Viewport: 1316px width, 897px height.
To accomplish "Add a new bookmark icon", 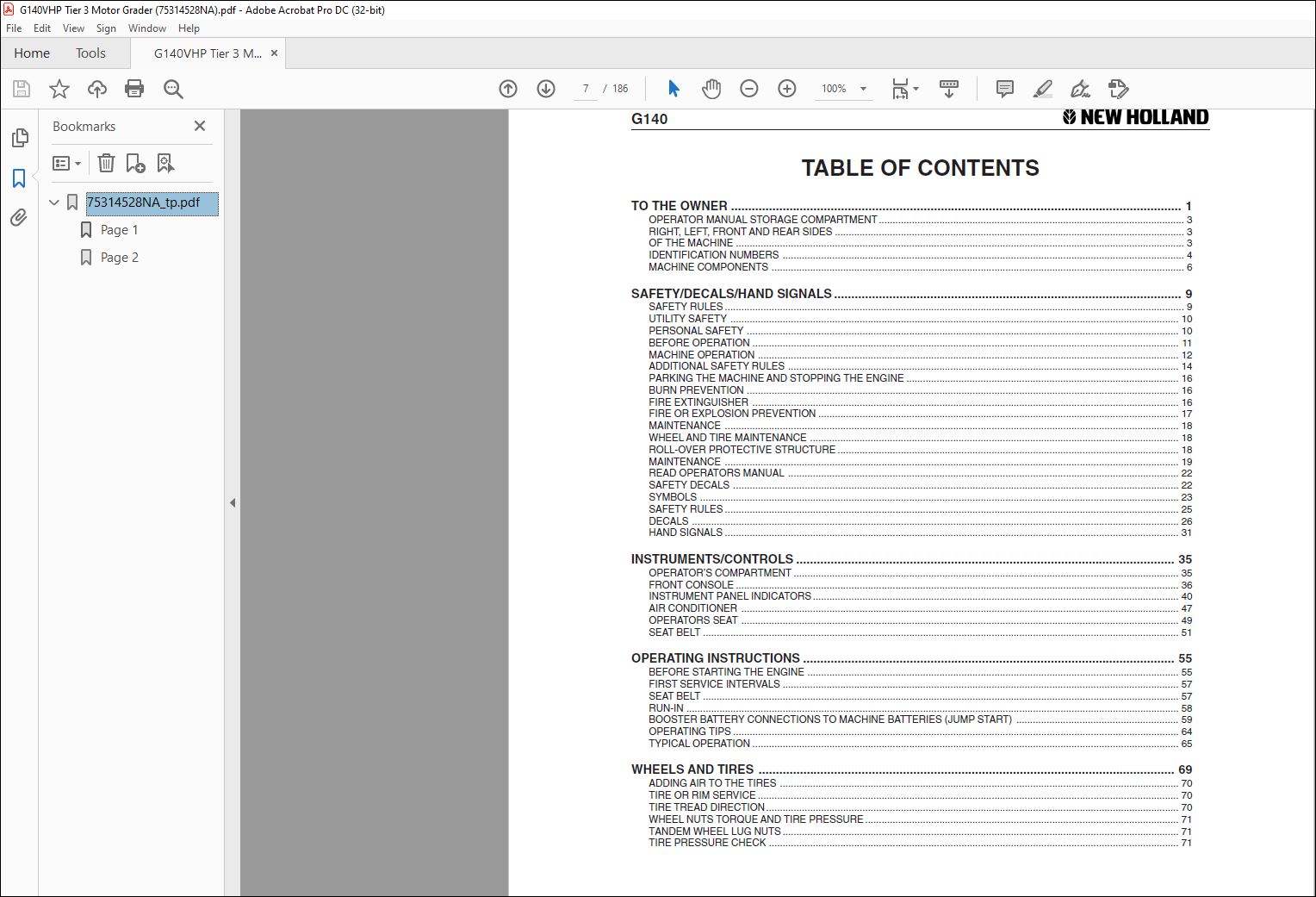I will tap(135, 163).
